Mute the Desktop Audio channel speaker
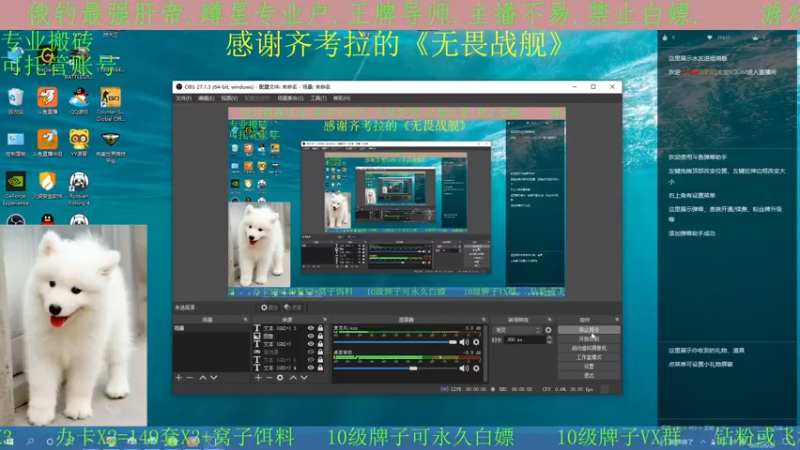The width and height of the screenshot is (800, 450). coord(464,368)
